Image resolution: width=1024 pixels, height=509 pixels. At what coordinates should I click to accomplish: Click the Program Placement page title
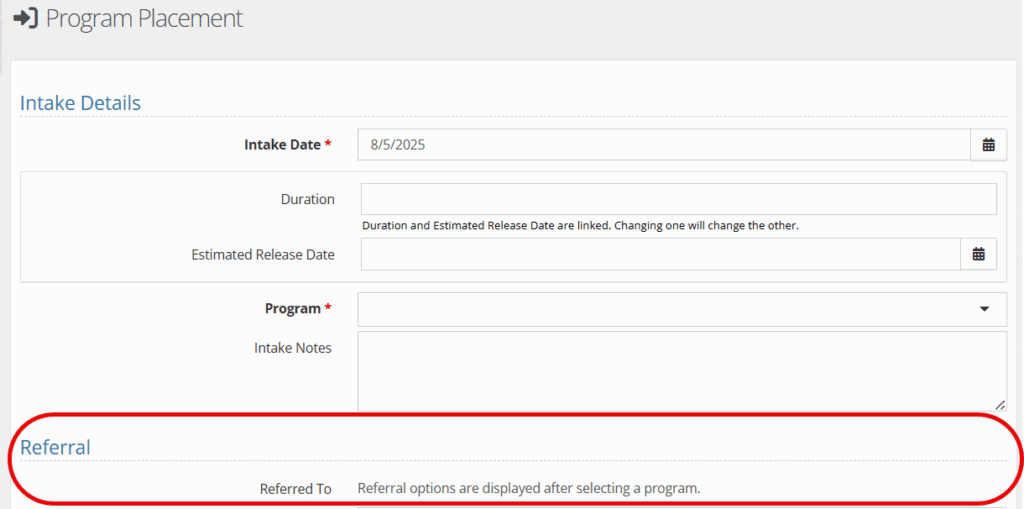[x=144, y=18]
